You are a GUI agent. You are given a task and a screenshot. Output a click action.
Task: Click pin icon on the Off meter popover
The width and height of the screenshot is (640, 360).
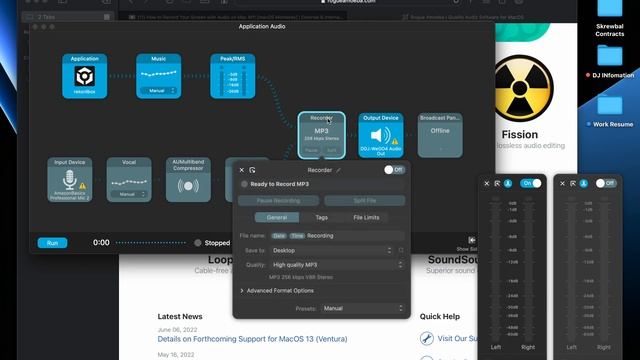click(584, 184)
